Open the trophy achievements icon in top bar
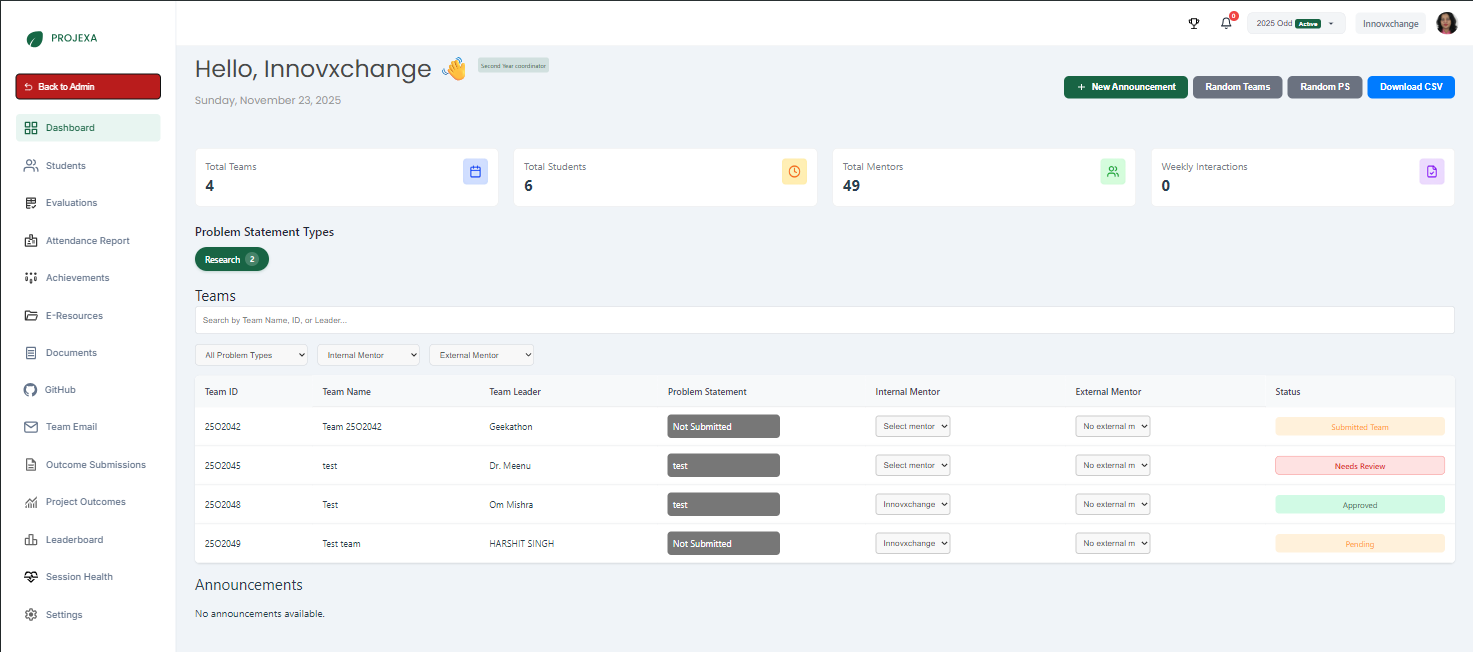The height and width of the screenshot is (652, 1473). 1194,22
